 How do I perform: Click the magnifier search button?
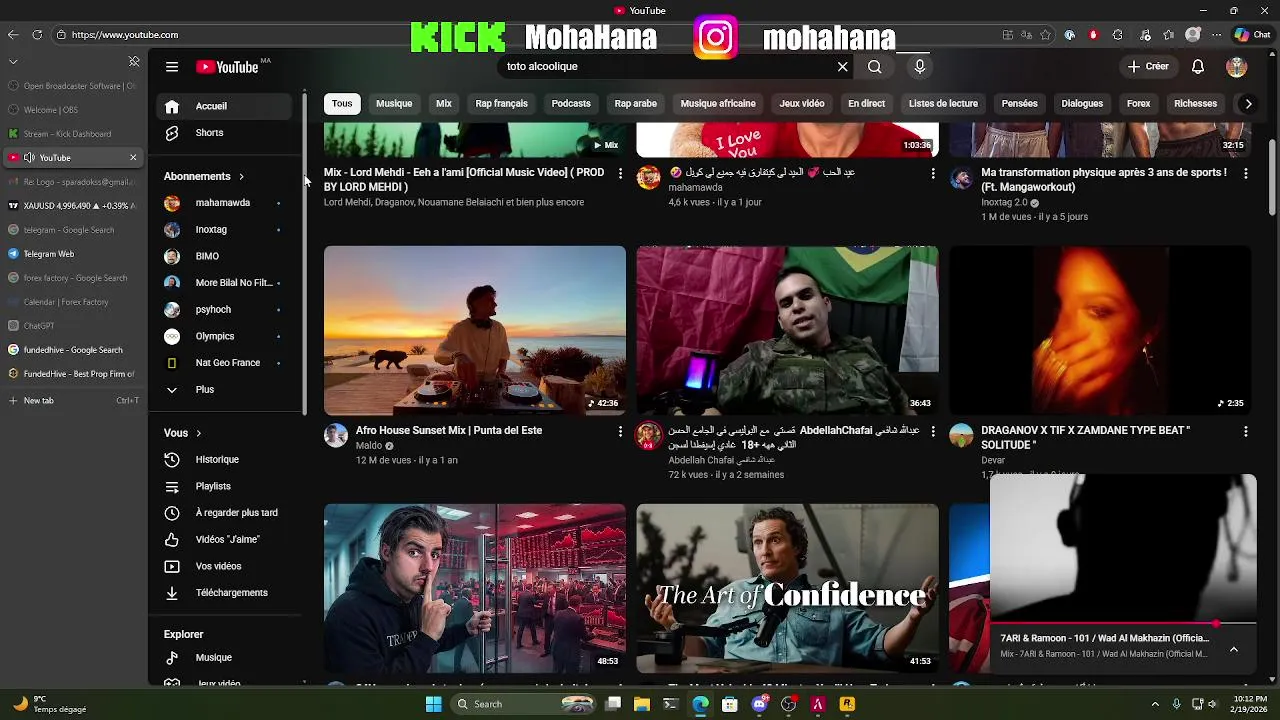point(875,67)
